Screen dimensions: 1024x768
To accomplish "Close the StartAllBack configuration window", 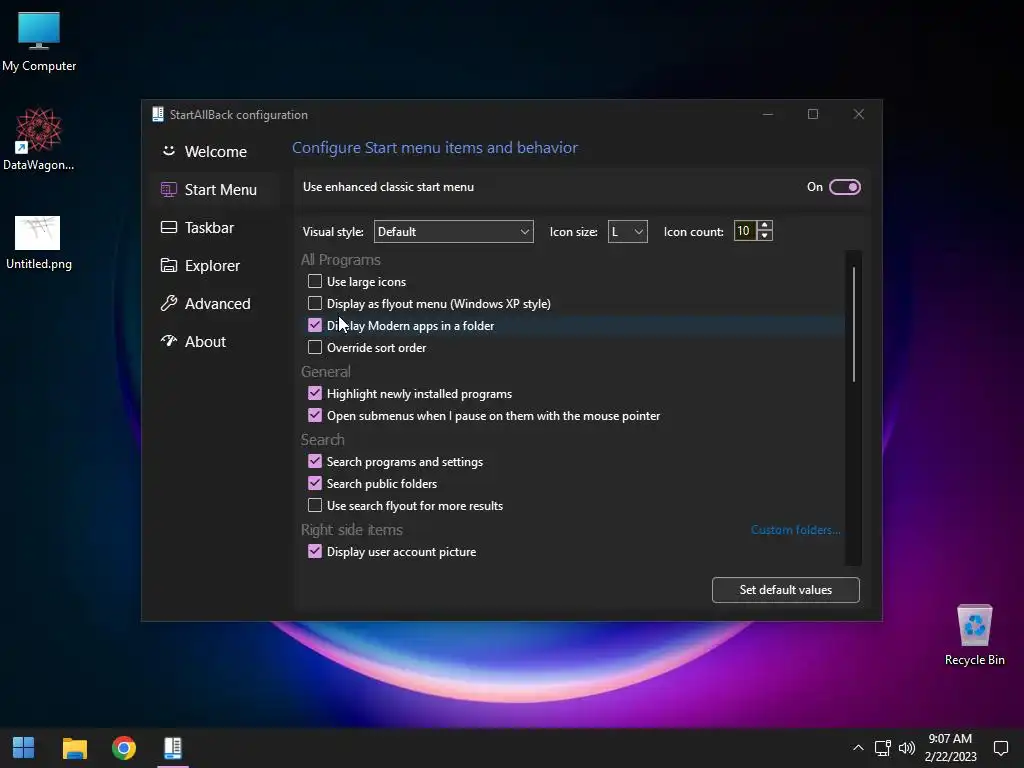I will tap(859, 114).
